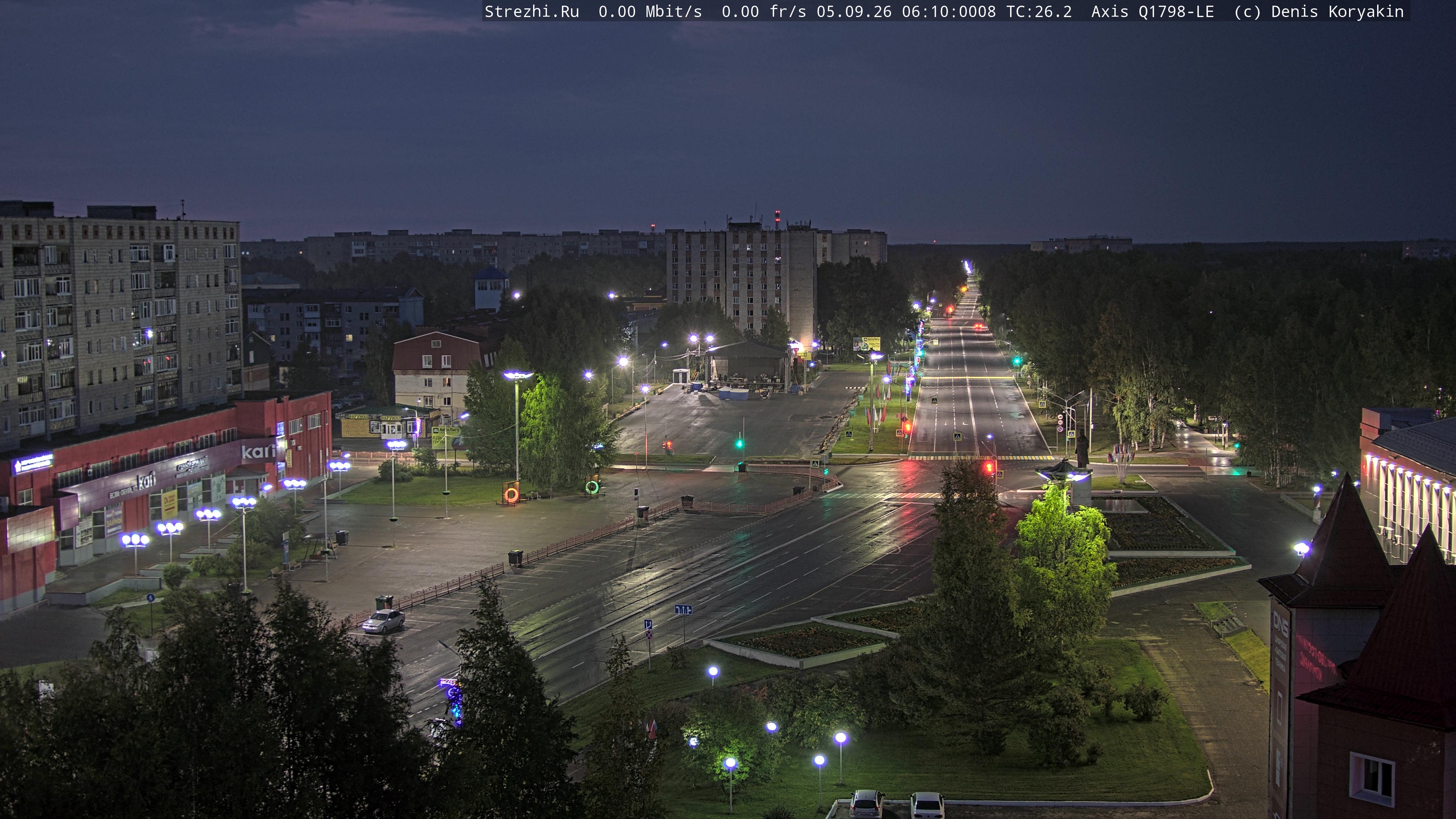Click the yellow billboard beside the avenue
Screen dimensions: 1456x819
[866, 343]
